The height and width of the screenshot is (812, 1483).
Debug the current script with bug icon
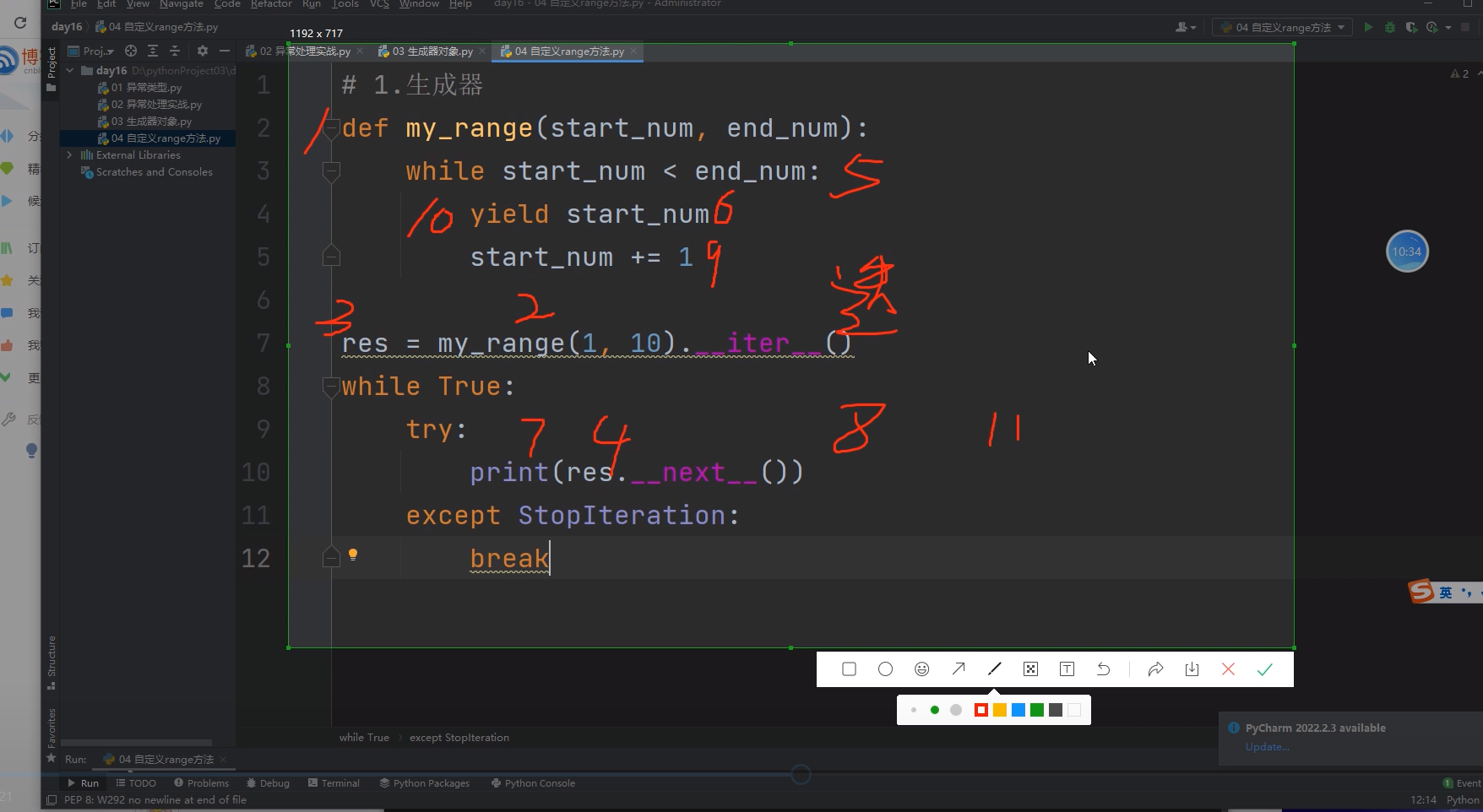pyautogui.click(x=1390, y=27)
